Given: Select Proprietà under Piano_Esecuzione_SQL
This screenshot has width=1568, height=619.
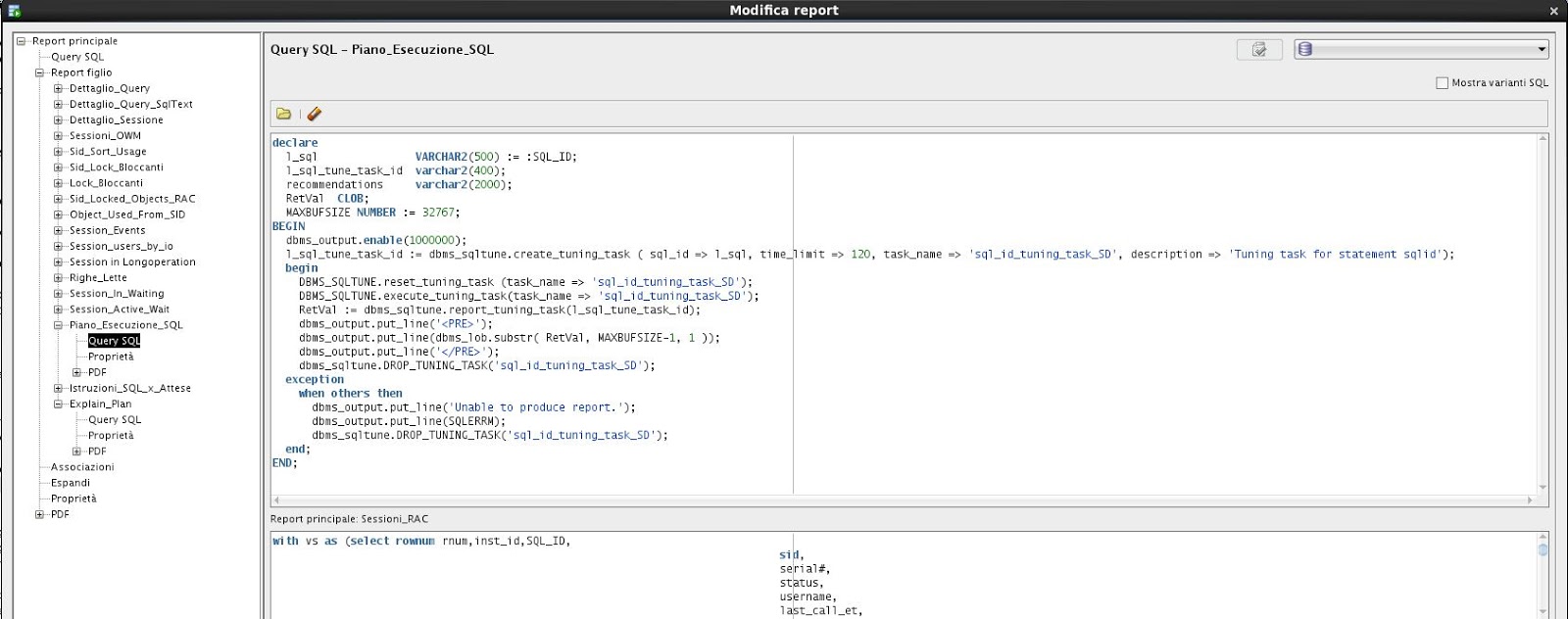Looking at the screenshot, I should [x=111, y=357].
